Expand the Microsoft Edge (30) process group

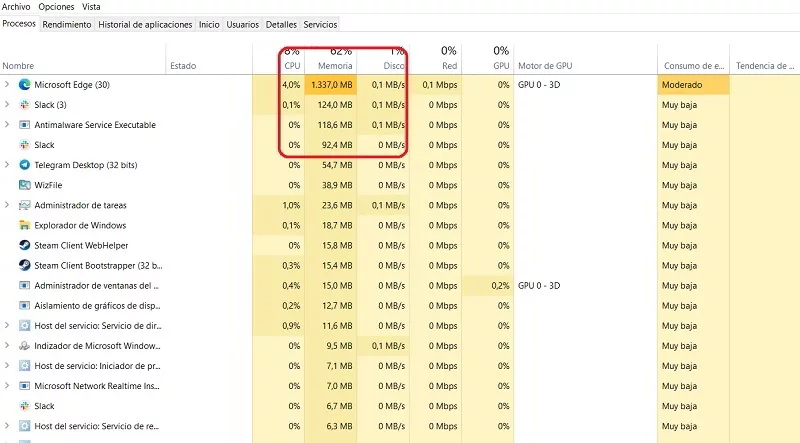tap(8, 85)
